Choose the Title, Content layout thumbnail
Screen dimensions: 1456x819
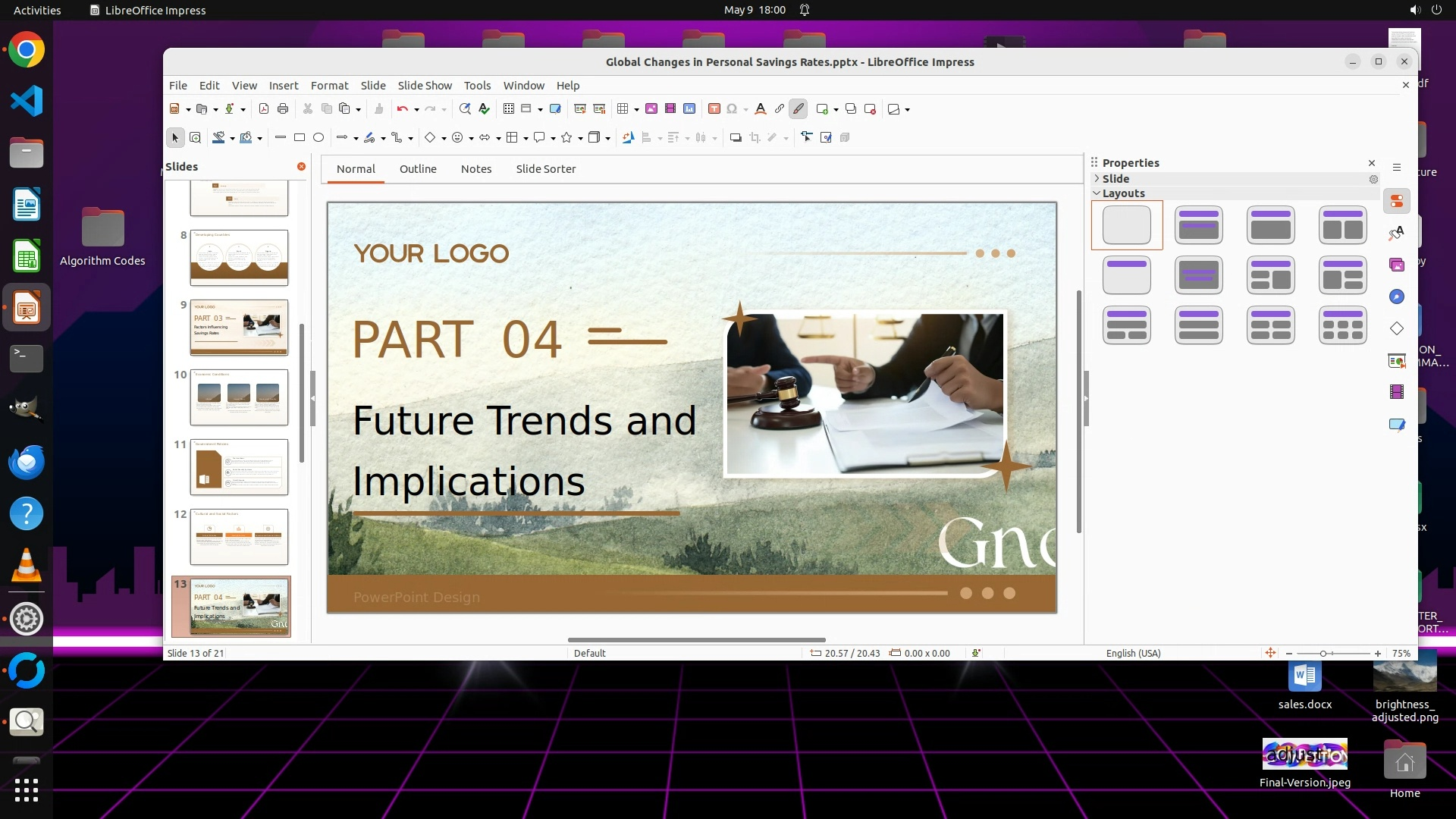[1270, 225]
